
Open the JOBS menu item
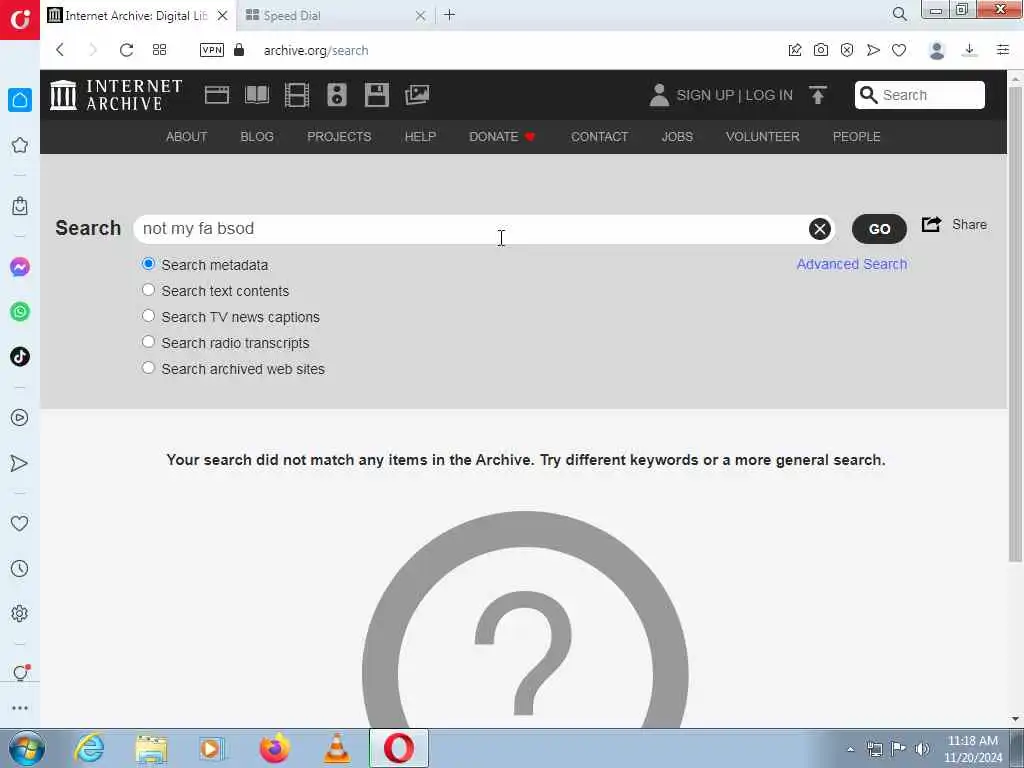[x=677, y=136]
